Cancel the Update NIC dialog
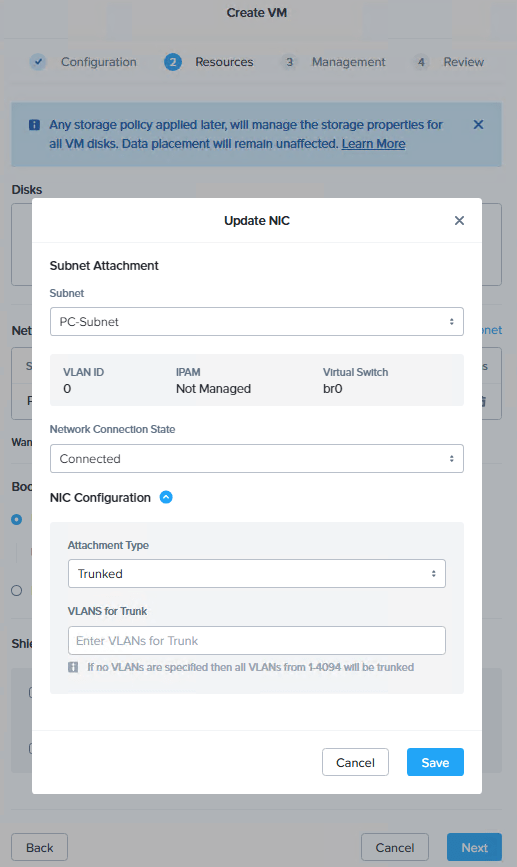 (356, 762)
